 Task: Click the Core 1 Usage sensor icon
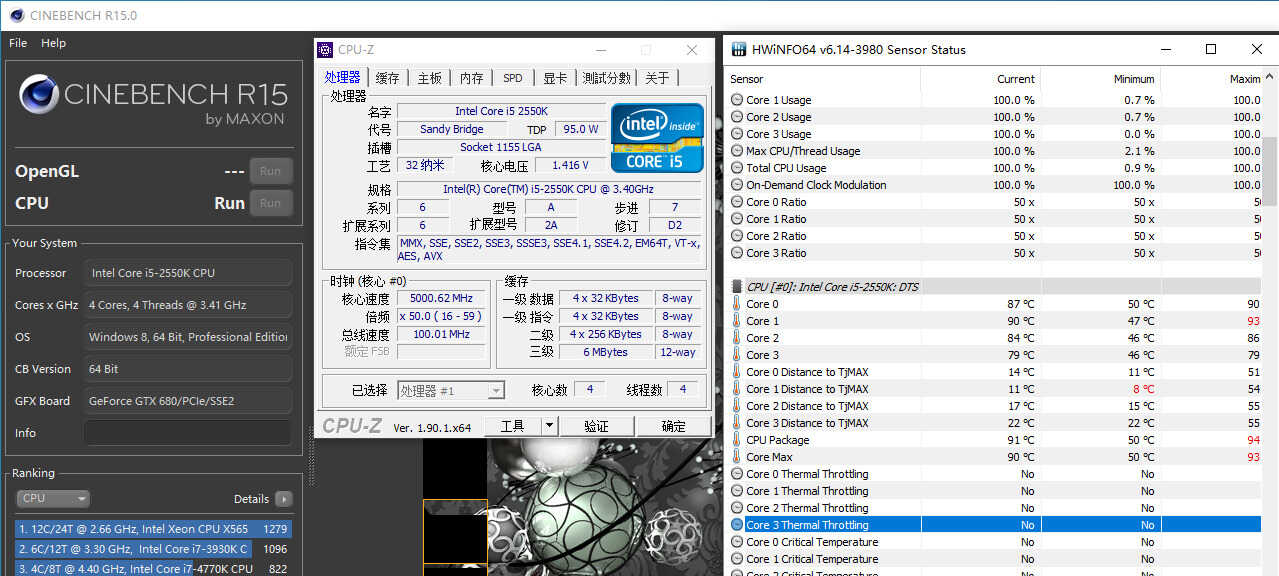tap(737, 100)
